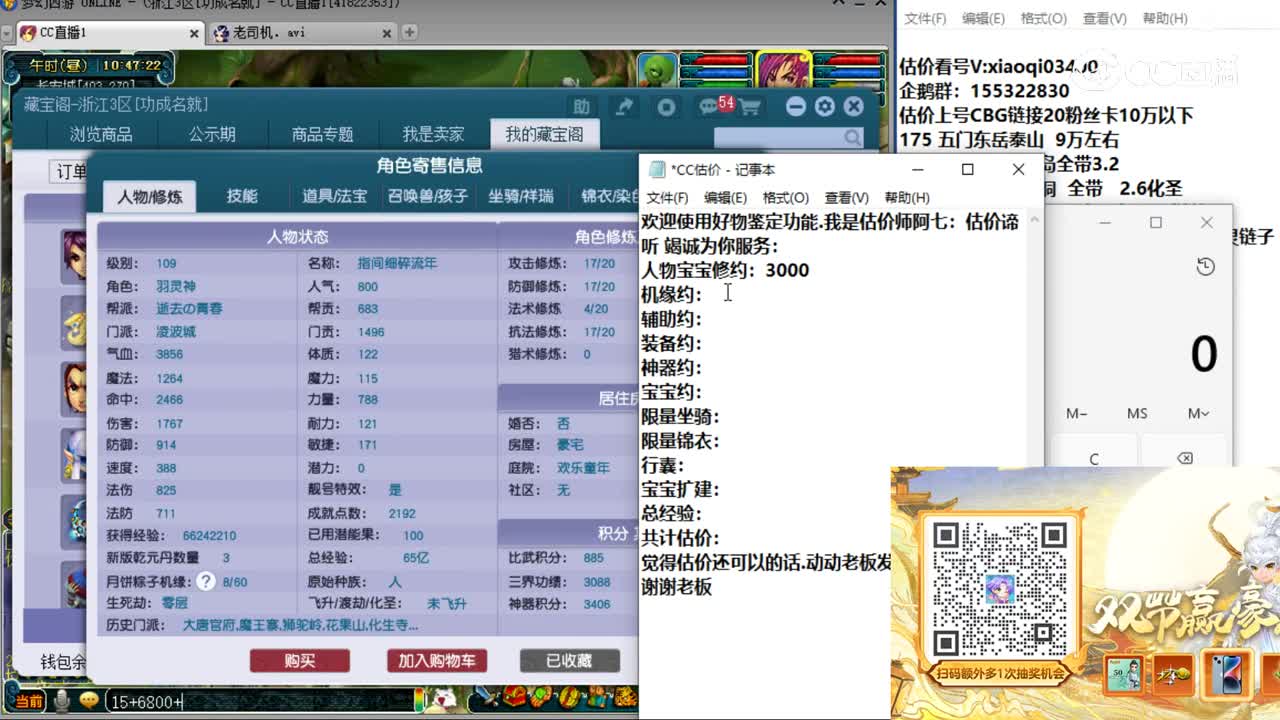Viewport: 1280px width, 720px height.
Task: Click the name value 指间细碎流年
Action: pyautogui.click(x=397, y=263)
